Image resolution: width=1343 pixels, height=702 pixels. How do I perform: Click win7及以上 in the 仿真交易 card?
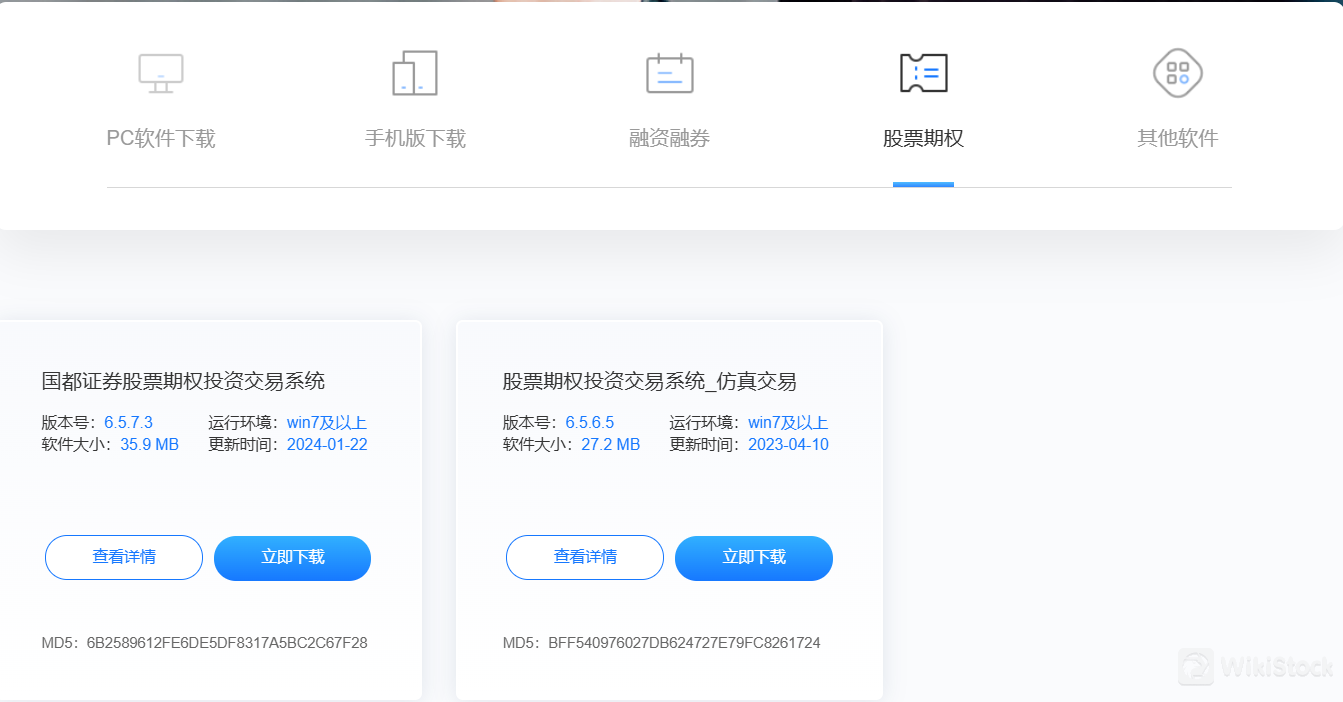[788, 423]
